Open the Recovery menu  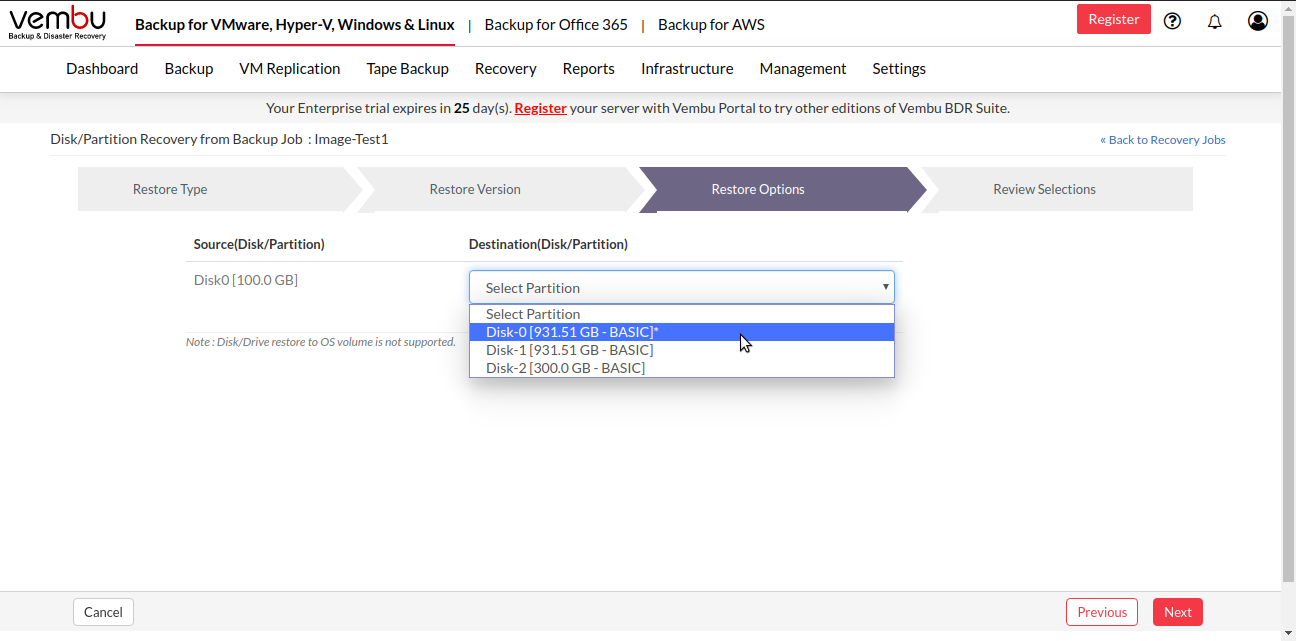point(506,68)
